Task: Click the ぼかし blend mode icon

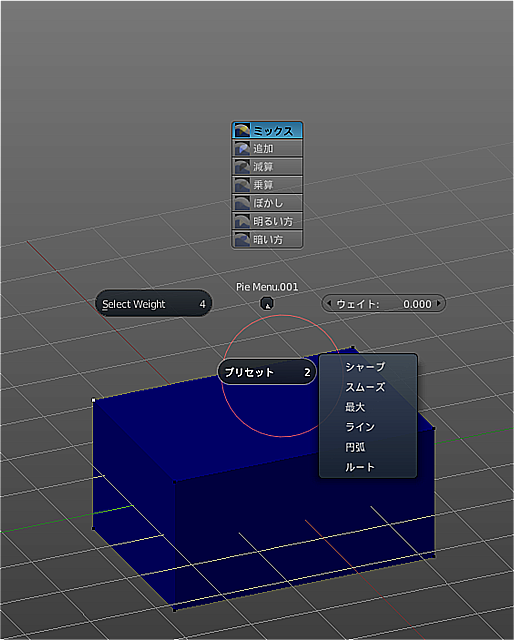Action: click(242, 203)
